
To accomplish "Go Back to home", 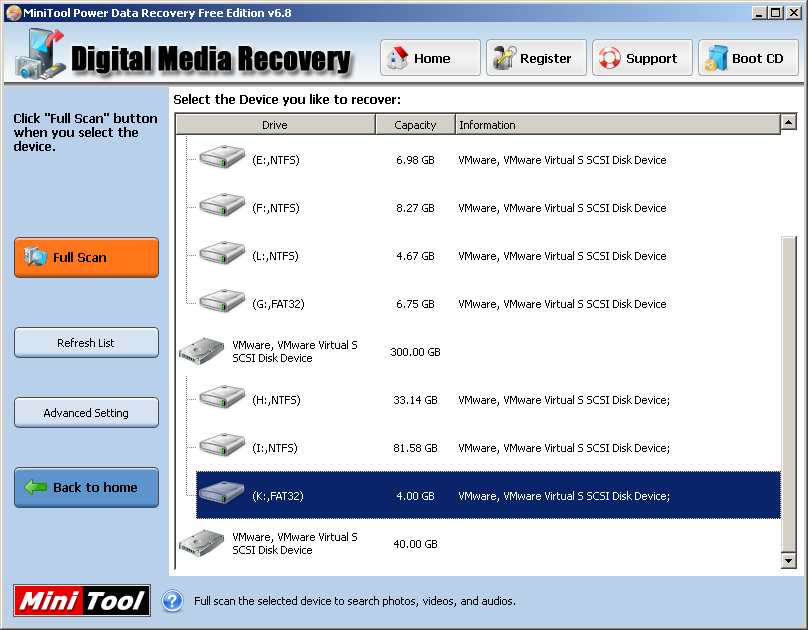I will [87, 487].
